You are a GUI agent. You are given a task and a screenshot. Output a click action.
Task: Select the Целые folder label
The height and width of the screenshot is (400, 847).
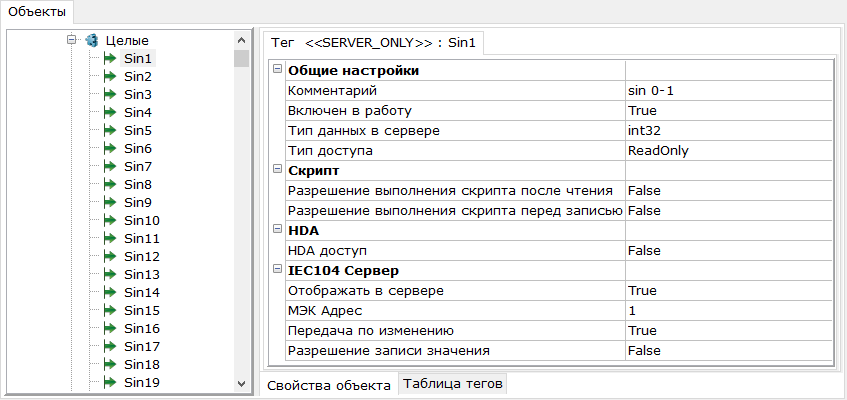(x=127, y=40)
